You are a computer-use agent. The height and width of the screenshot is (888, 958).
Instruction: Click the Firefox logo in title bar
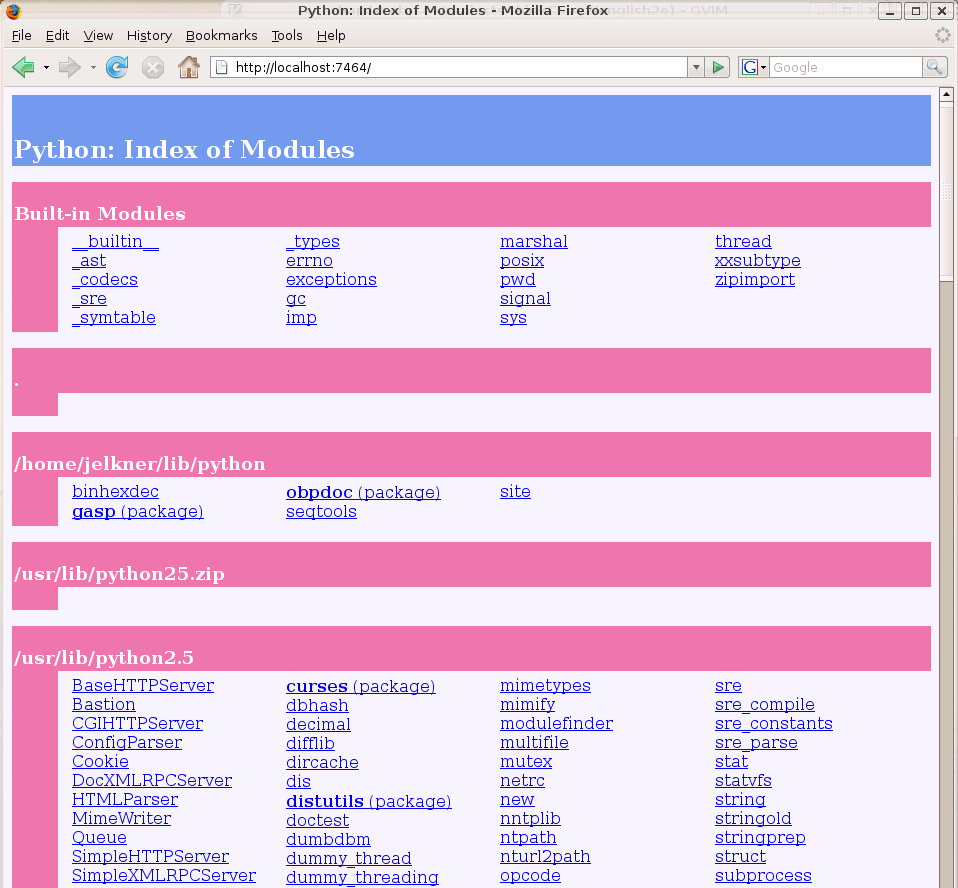13,11
